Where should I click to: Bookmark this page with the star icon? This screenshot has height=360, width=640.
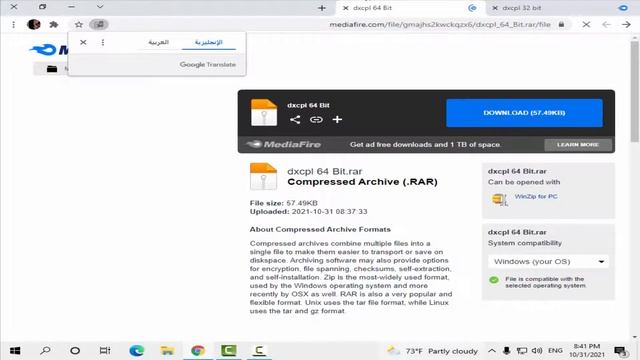click(x=79, y=24)
